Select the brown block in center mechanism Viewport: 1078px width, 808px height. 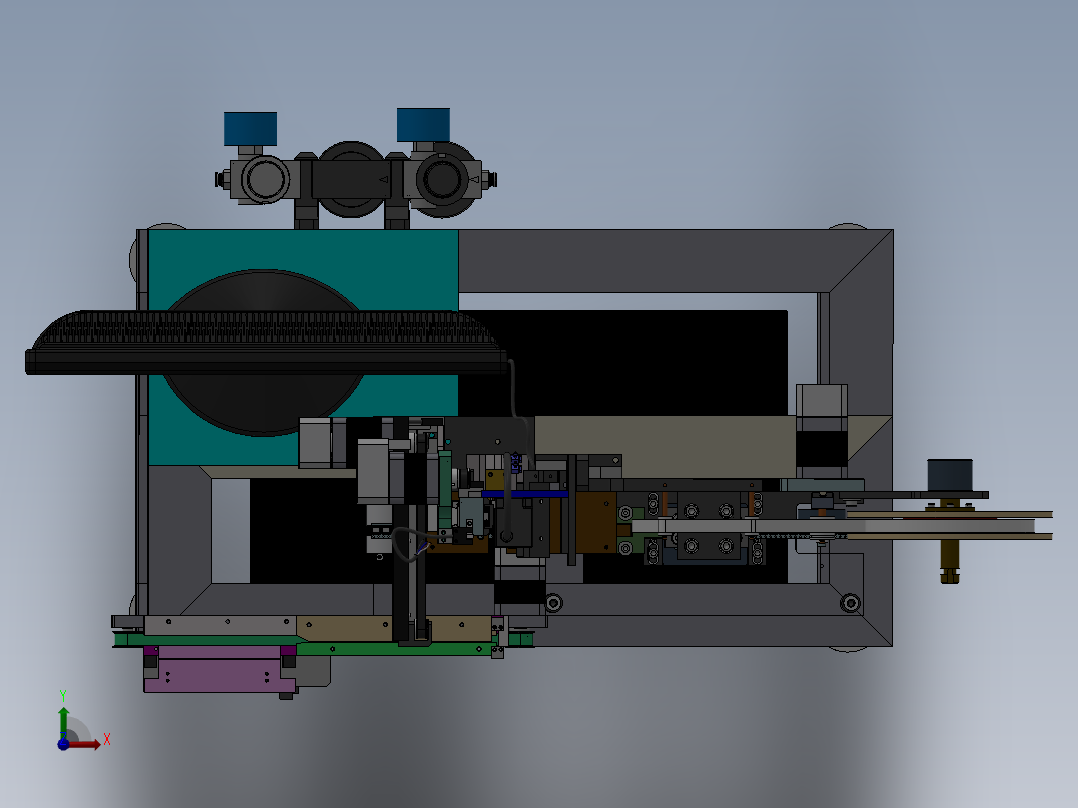tap(595, 522)
